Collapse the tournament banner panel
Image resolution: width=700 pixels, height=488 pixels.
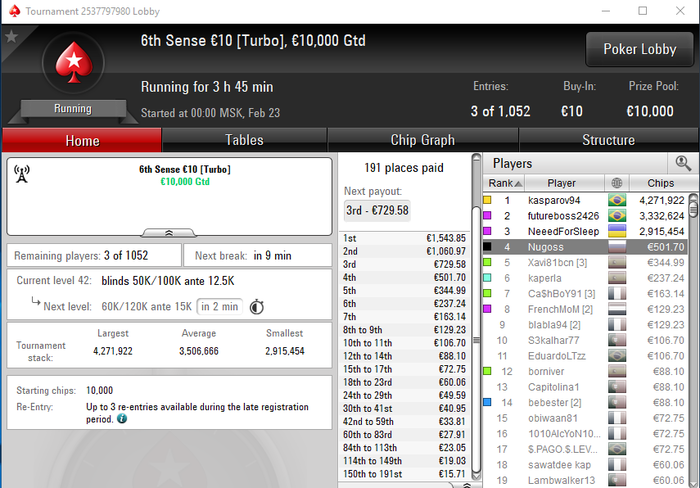[x=169, y=233]
